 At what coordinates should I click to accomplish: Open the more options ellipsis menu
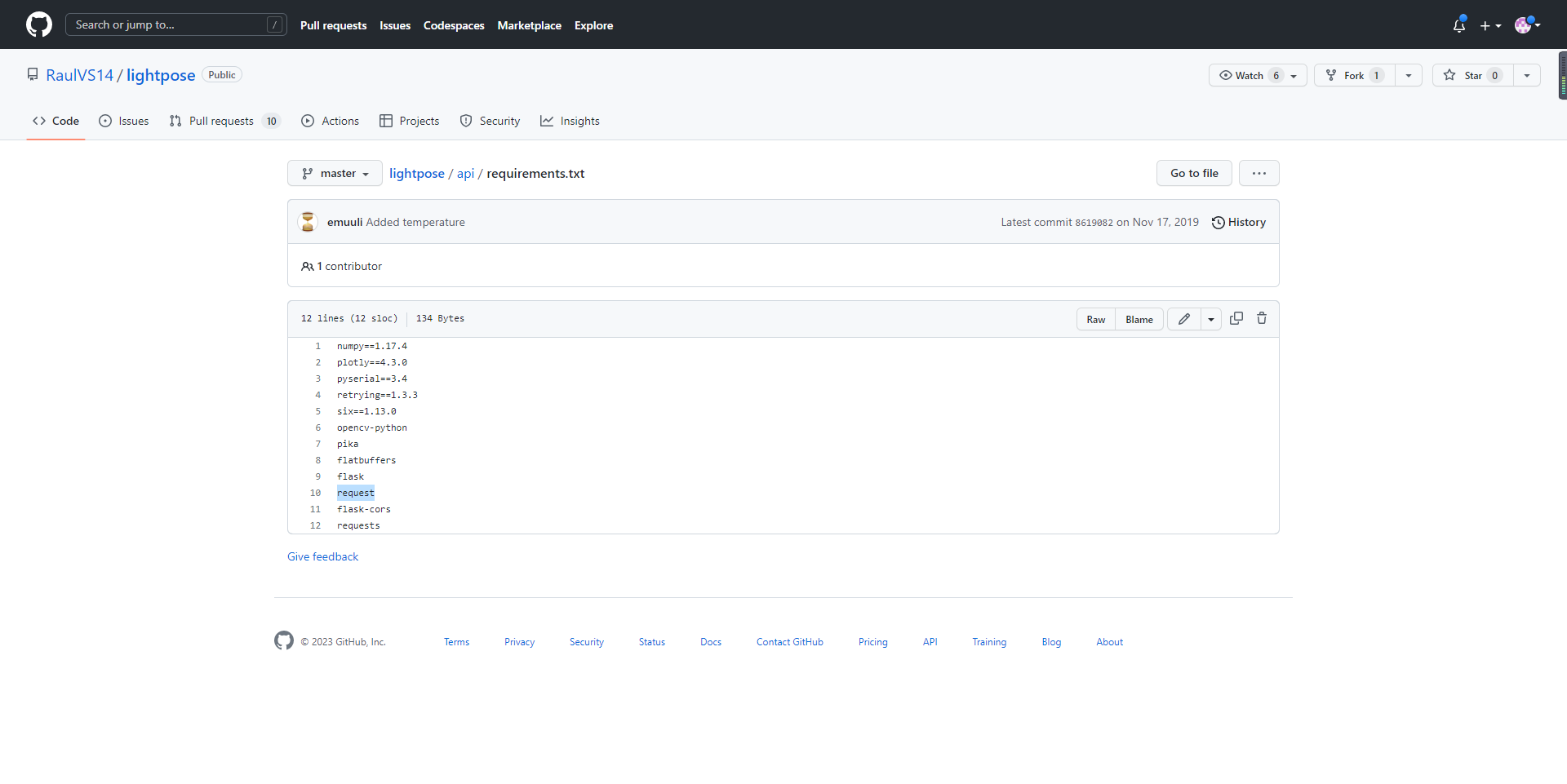(x=1259, y=173)
